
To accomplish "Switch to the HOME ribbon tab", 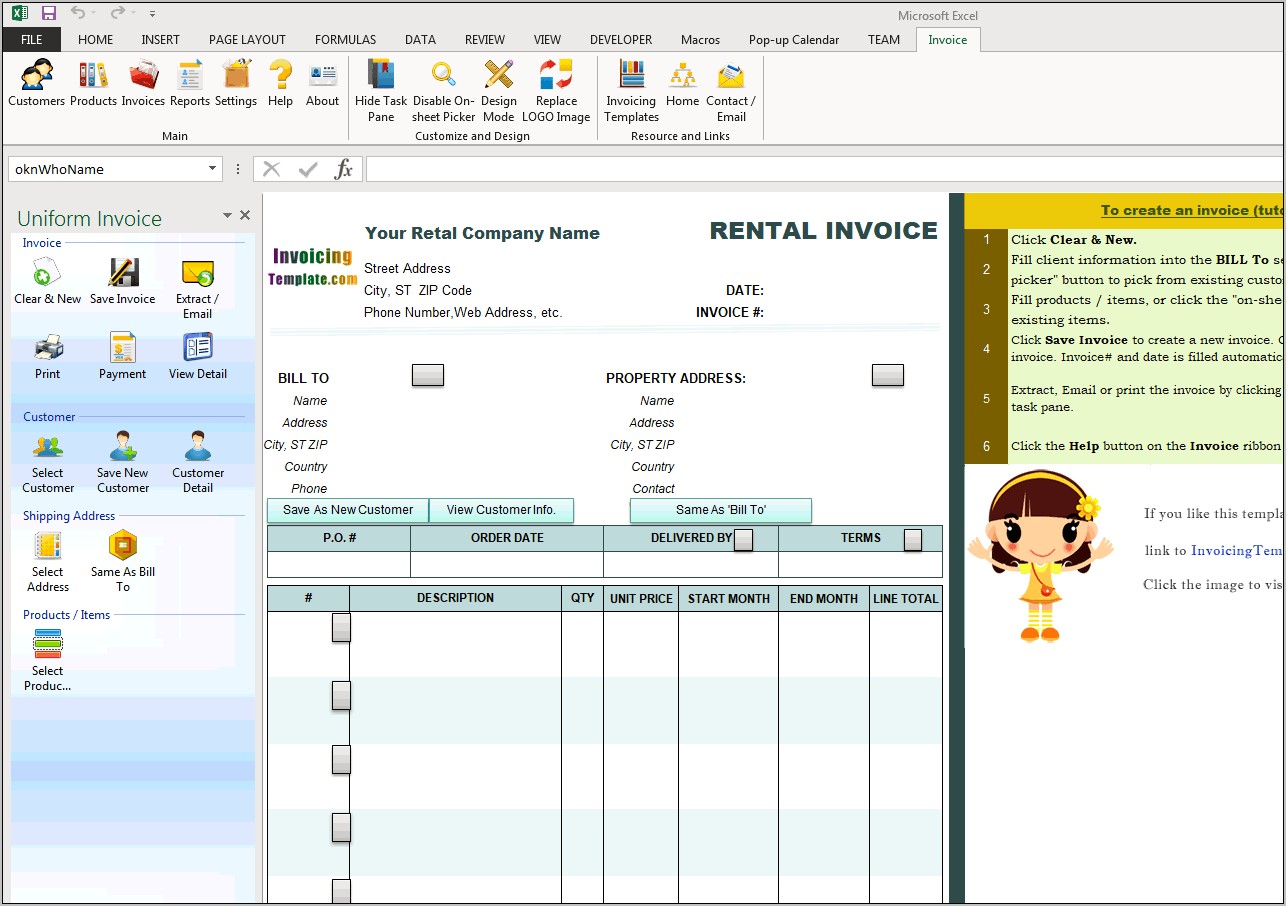I will coord(96,40).
